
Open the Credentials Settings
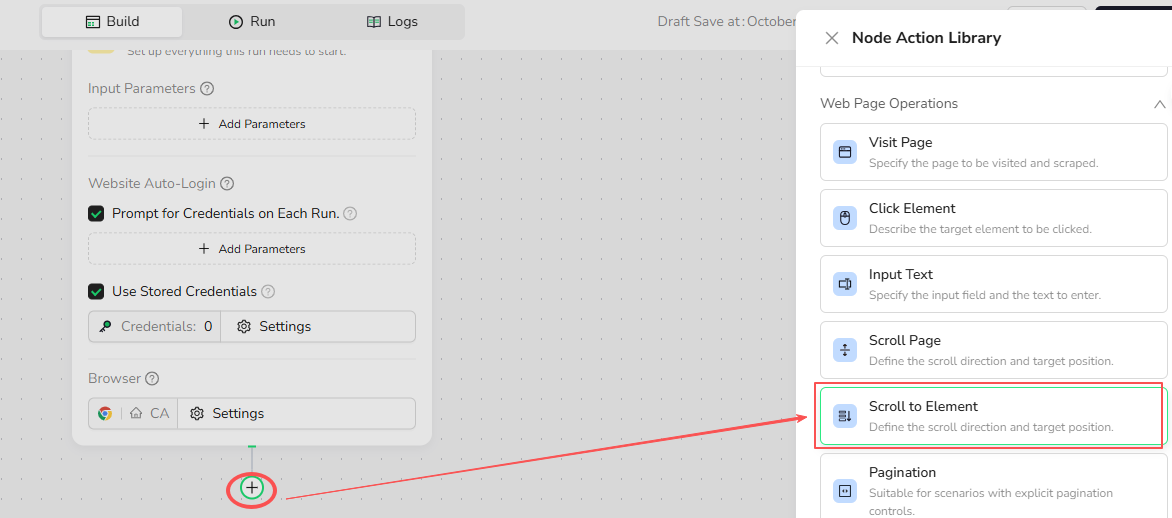[275, 327]
